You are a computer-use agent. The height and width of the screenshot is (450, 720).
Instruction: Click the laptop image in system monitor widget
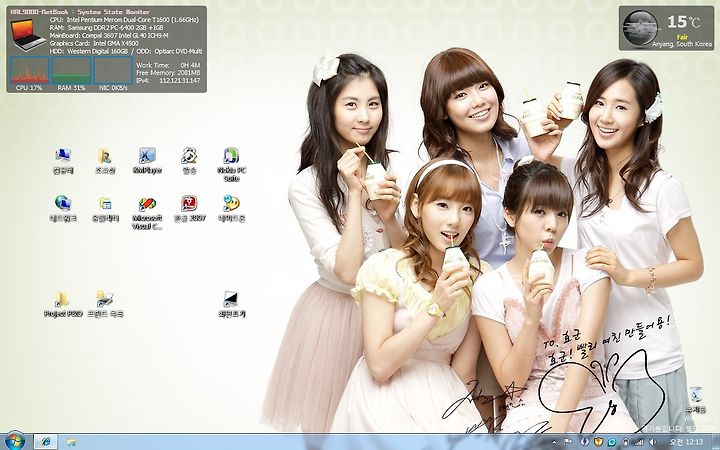point(28,35)
